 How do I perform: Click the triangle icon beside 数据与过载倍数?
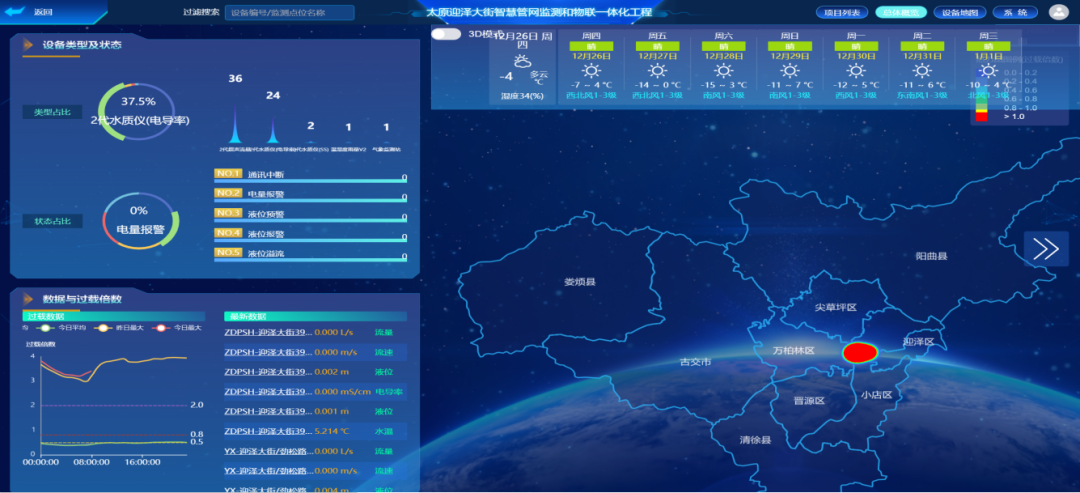pyautogui.click(x=28, y=299)
